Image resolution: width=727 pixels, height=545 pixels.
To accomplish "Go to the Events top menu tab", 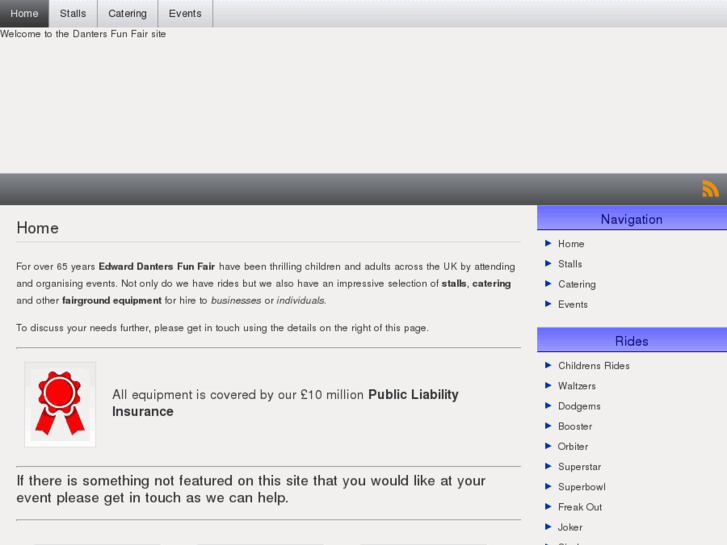I will click(x=185, y=13).
